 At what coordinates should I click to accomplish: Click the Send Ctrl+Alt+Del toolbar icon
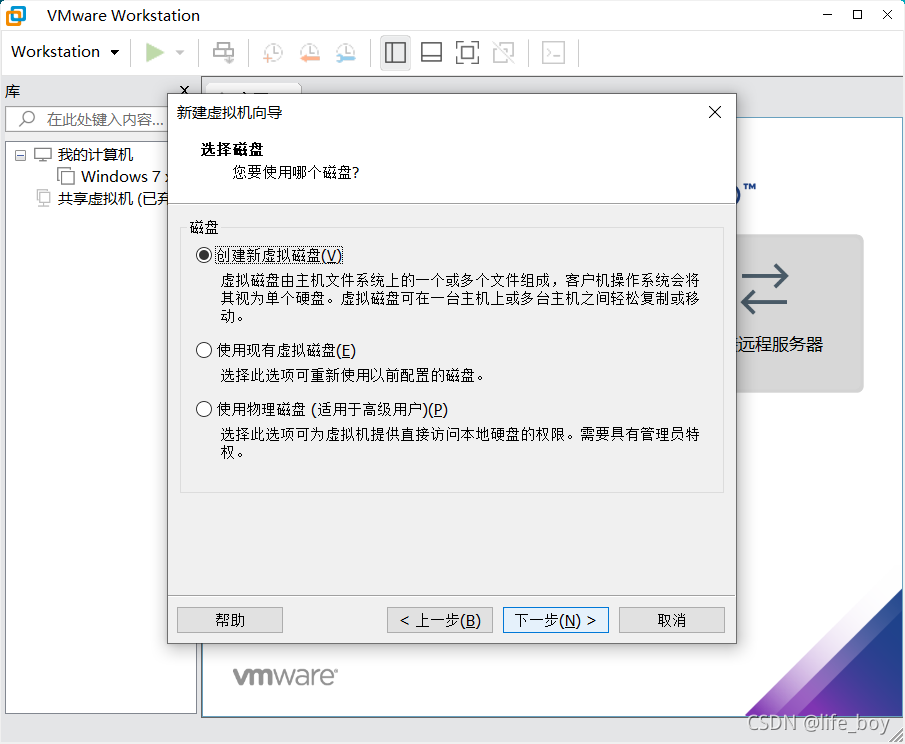(x=223, y=53)
